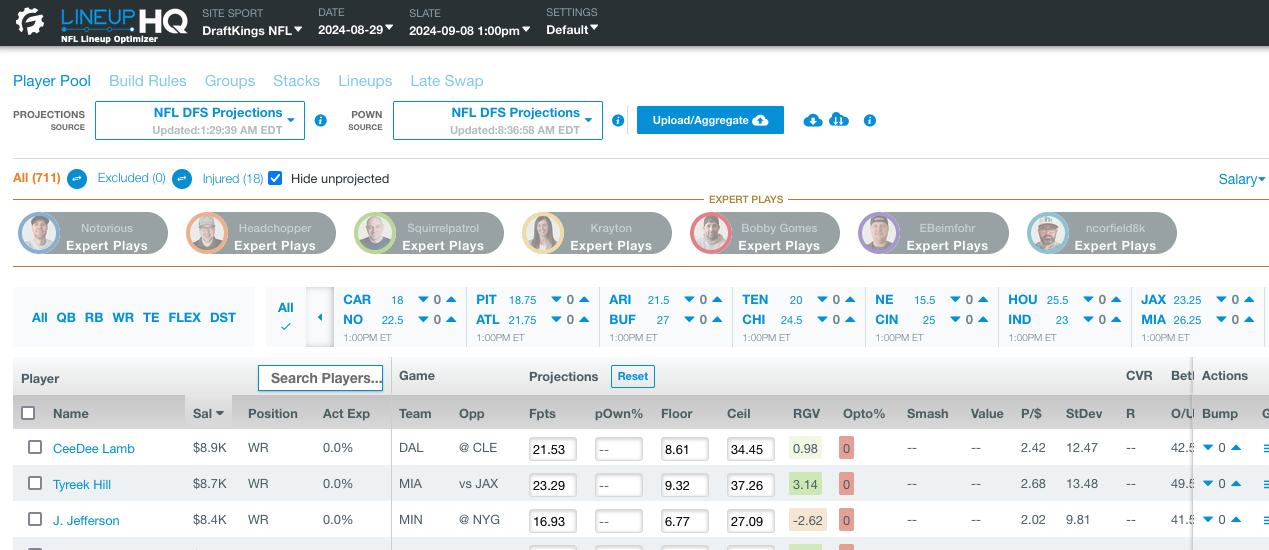Increase PIT team bump up arrow
Viewport: 1269px width, 550px height.
click(583, 300)
